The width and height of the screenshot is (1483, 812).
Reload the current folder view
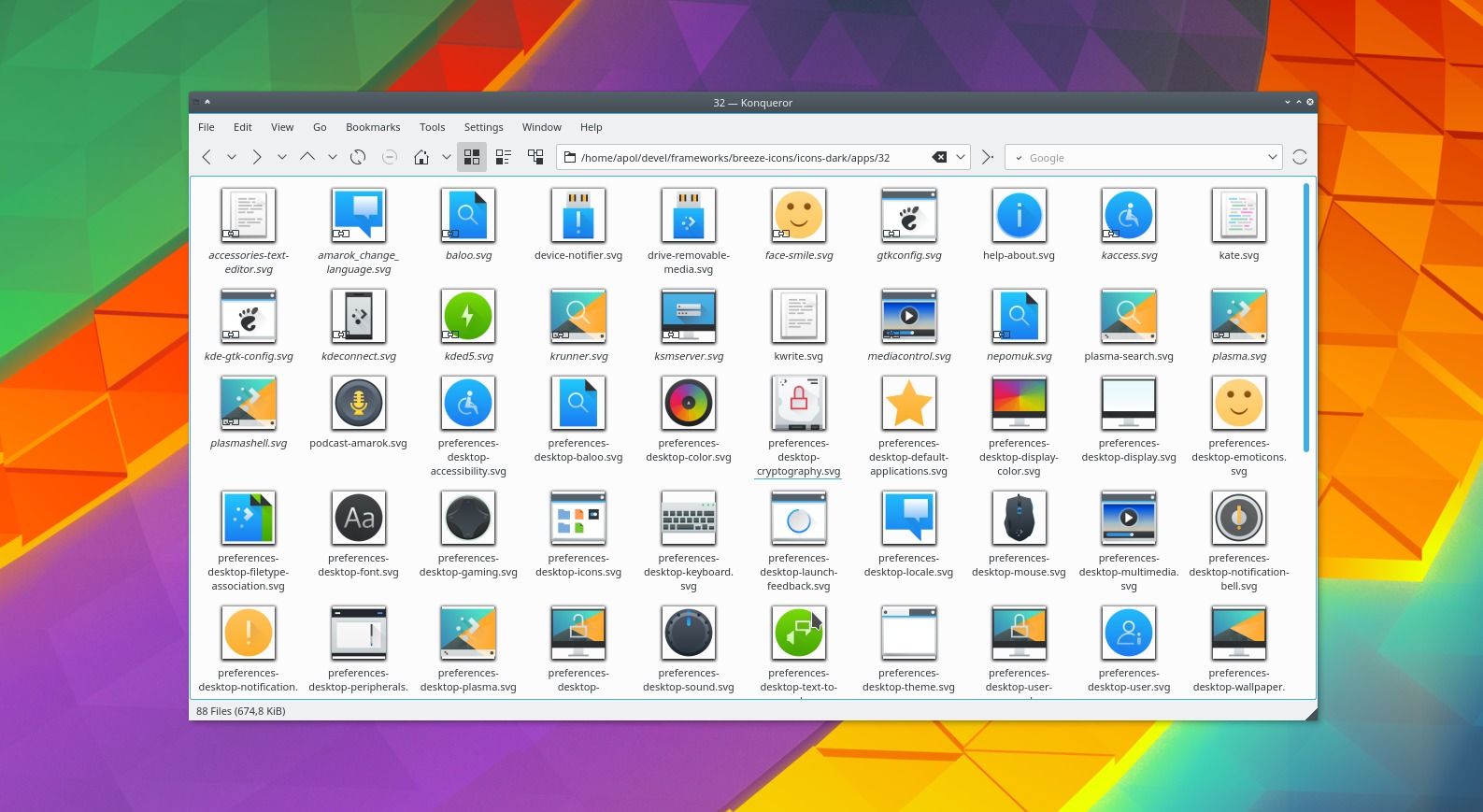tap(358, 157)
